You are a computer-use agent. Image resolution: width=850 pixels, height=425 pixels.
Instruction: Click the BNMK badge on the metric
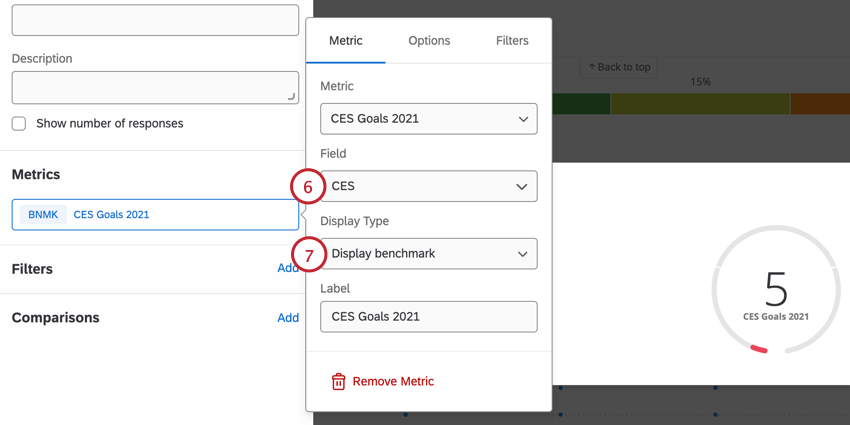tap(43, 214)
